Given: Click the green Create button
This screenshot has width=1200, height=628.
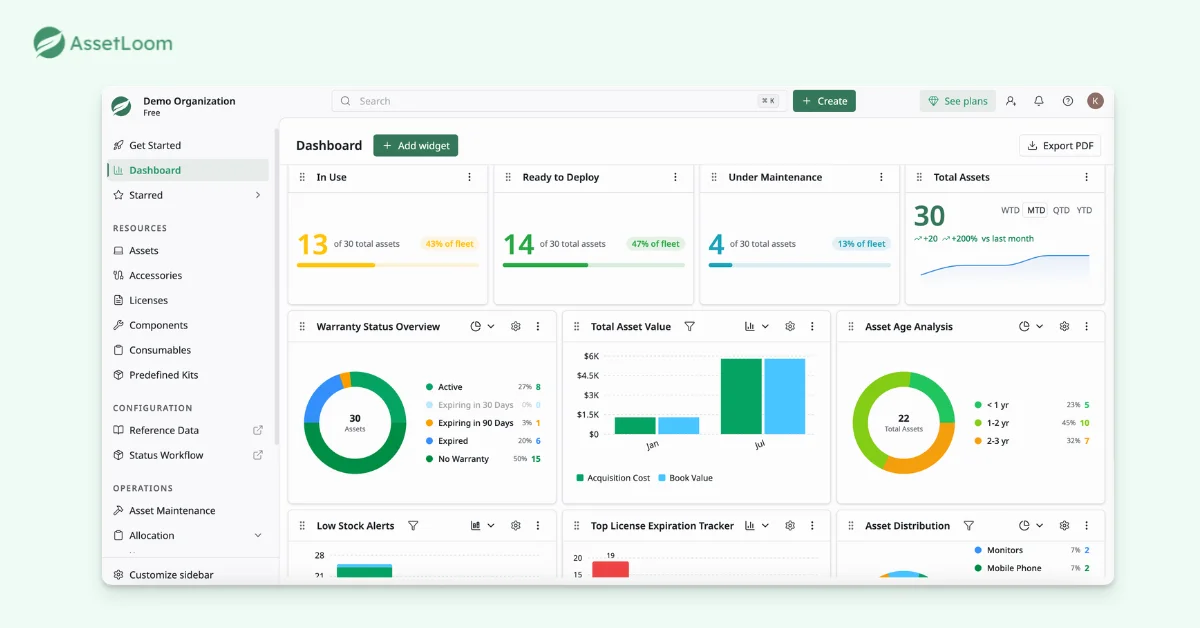Looking at the screenshot, I should tap(824, 101).
